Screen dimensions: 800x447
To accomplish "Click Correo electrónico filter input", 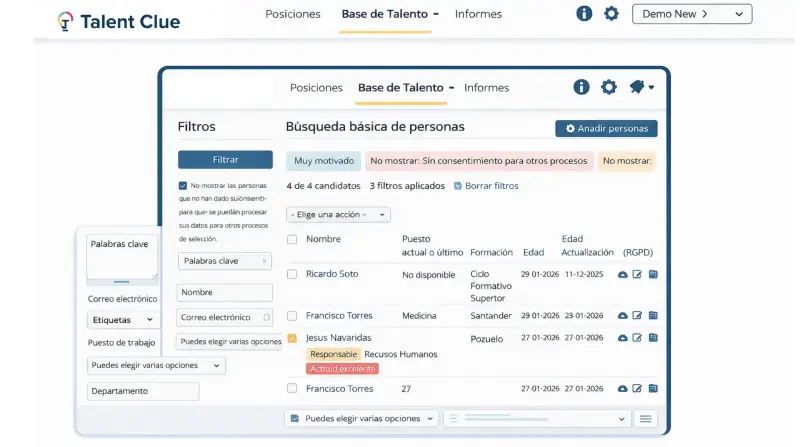I will tap(224, 317).
